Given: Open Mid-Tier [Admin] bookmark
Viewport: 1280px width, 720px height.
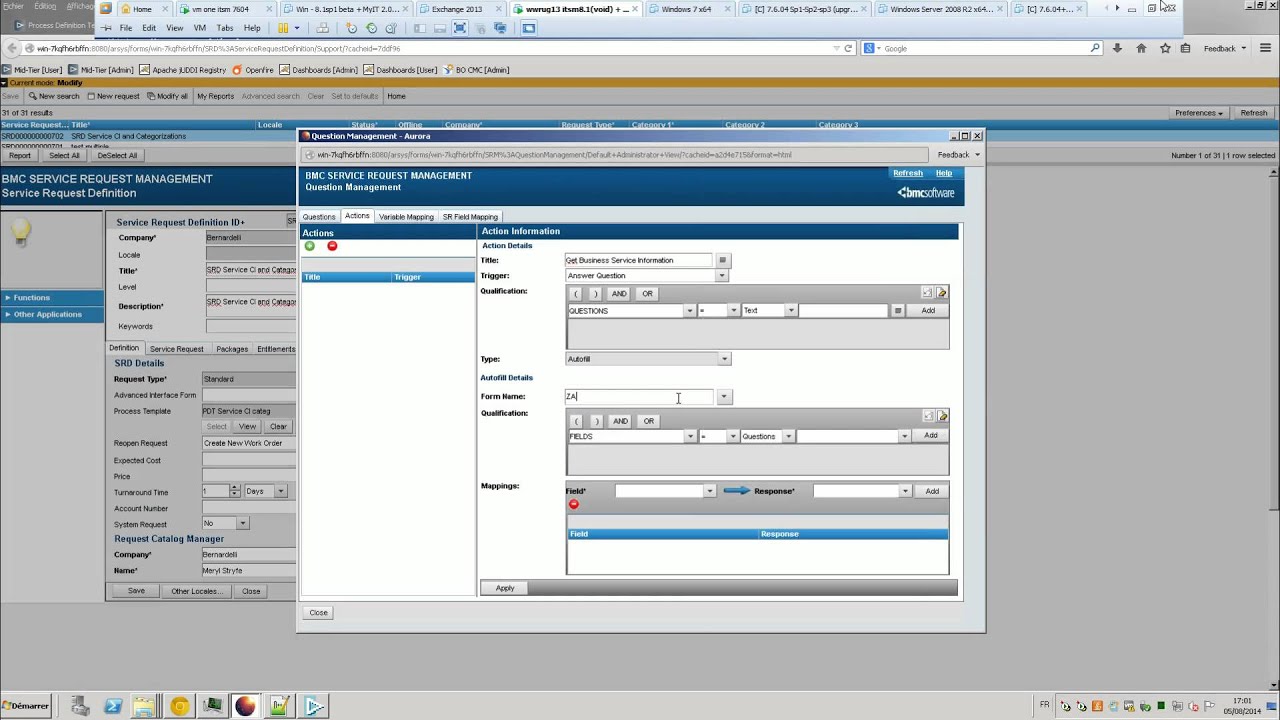Looking at the screenshot, I should pyautogui.click(x=101, y=70).
